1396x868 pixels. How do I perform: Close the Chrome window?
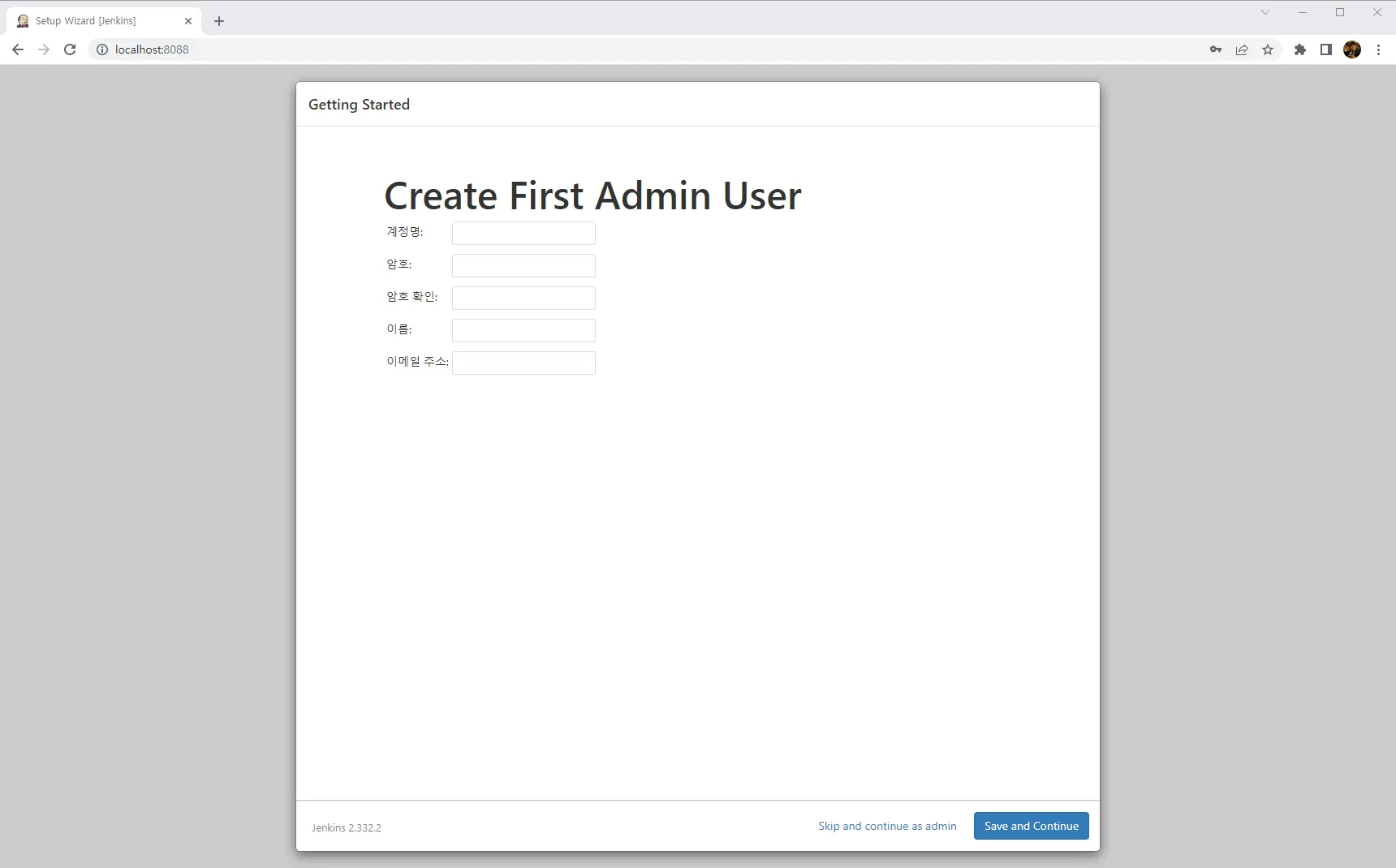[1377, 12]
